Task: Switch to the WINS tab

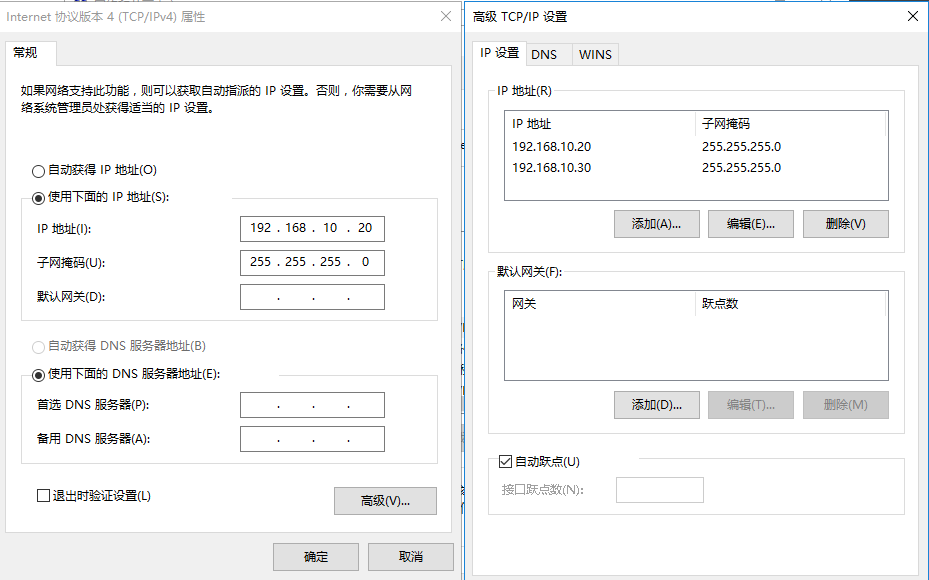Action: [595, 54]
